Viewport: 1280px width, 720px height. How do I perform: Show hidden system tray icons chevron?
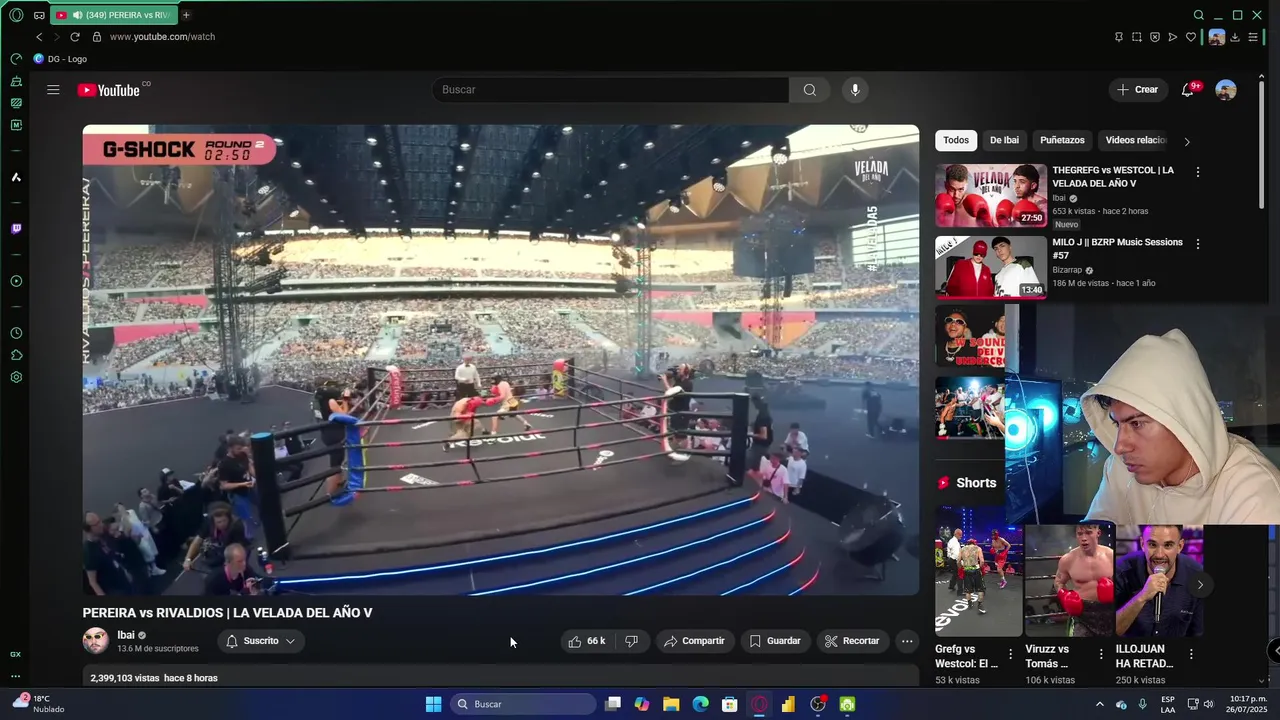[1100, 704]
